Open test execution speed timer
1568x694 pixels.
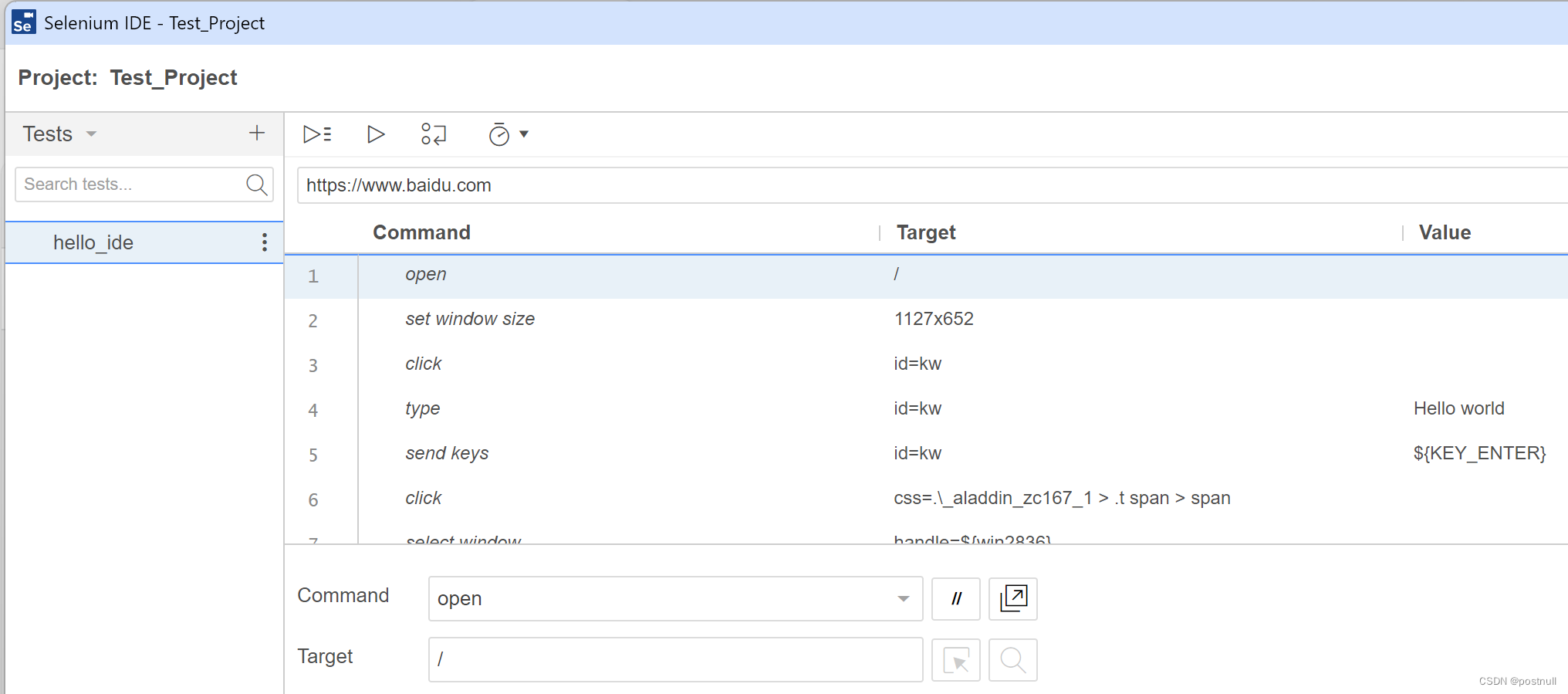pos(499,134)
